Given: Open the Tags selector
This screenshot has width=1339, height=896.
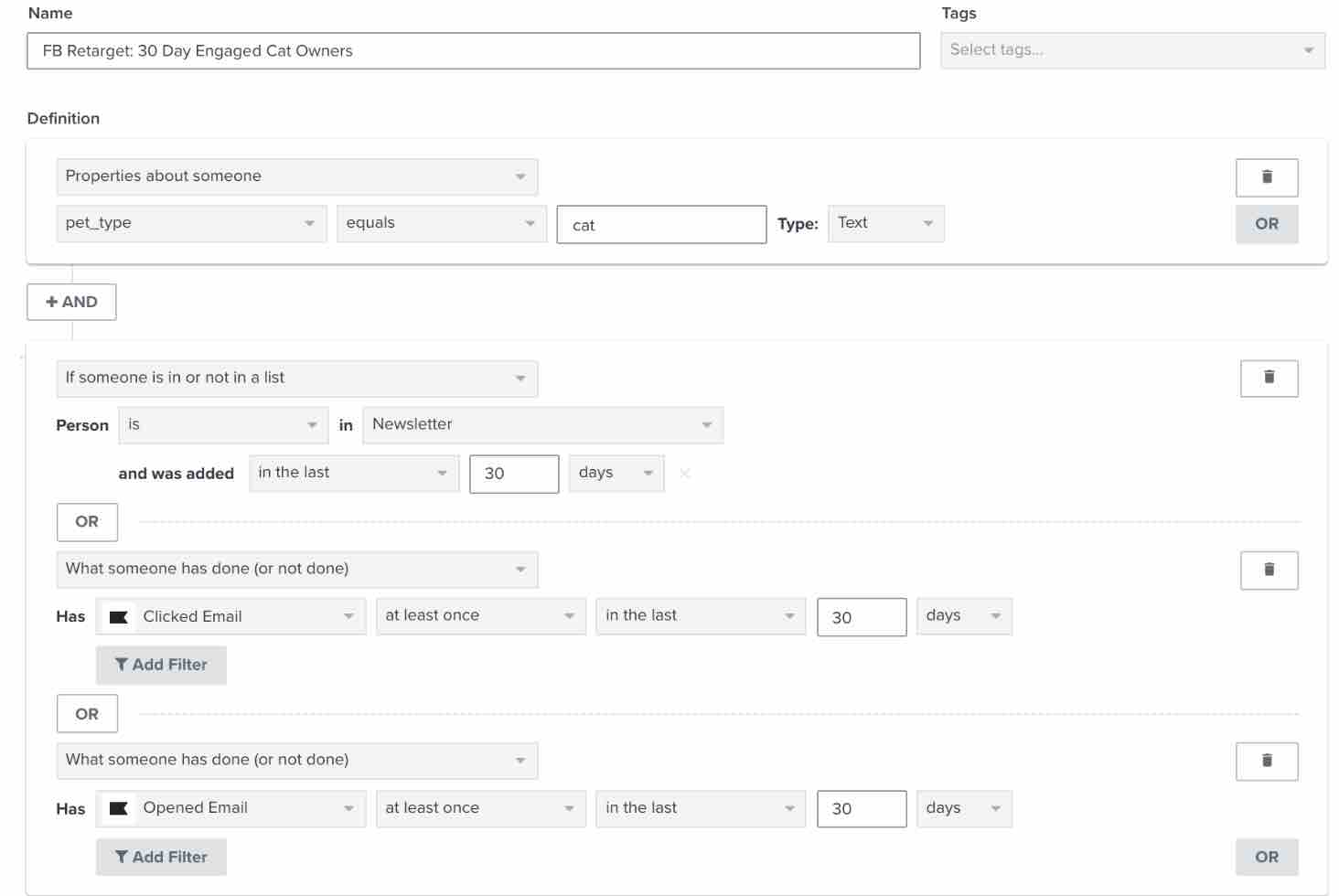Looking at the screenshot, I should pos(1131,50).
